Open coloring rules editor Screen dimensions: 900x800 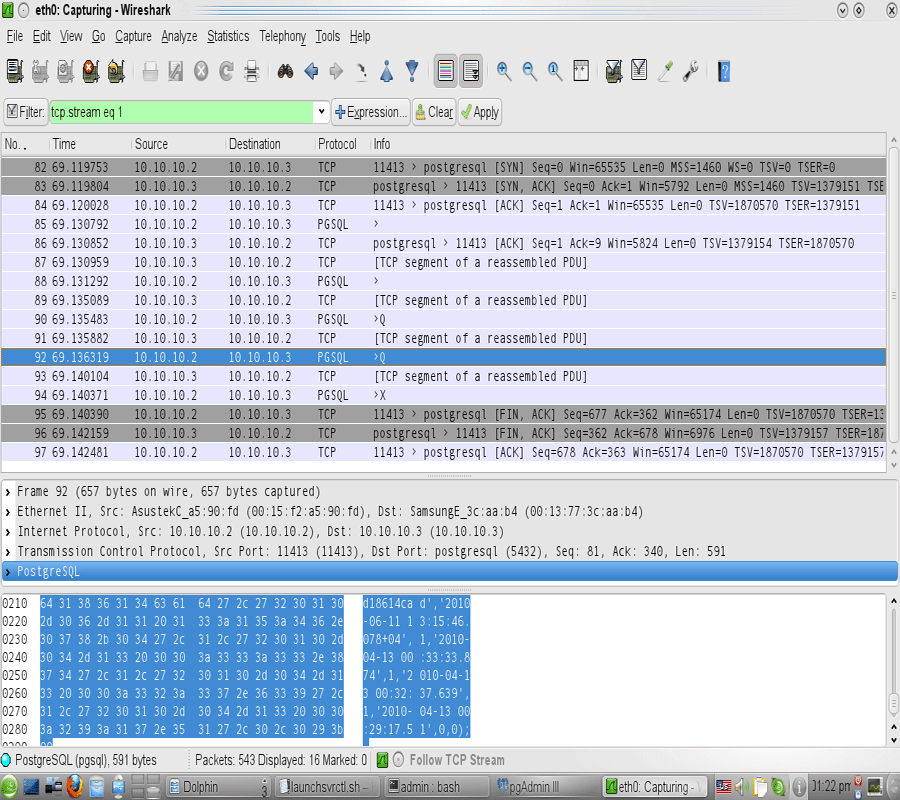coord(665,71)
